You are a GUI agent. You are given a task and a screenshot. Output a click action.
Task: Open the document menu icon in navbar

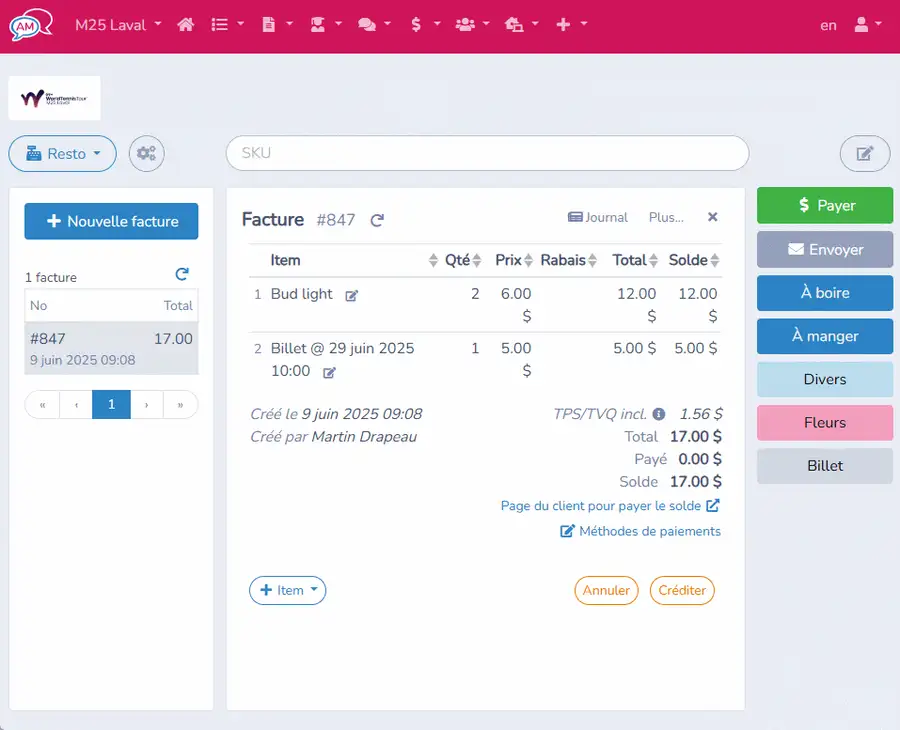277,24
